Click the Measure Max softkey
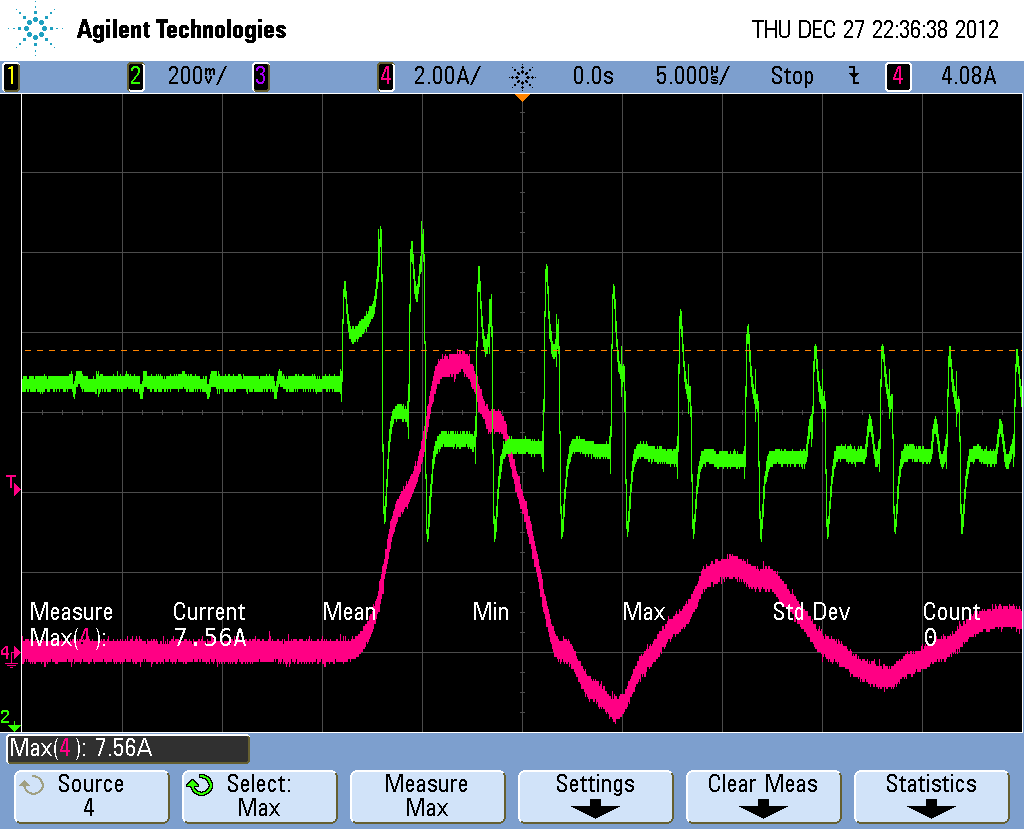The height and width of the screenshot is (829, 1024). pyautogui.click(x=427, y=796)
